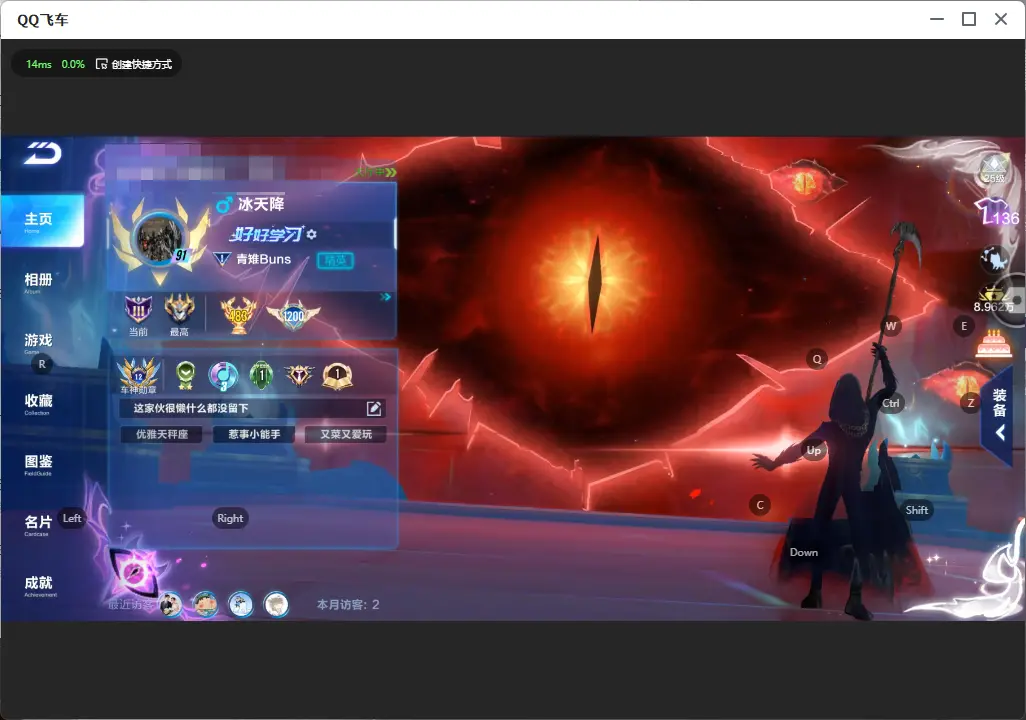This screenshot has width=1026, height=720.
Task: Click the Q key mapping overlay
Action: pos(817,359)
